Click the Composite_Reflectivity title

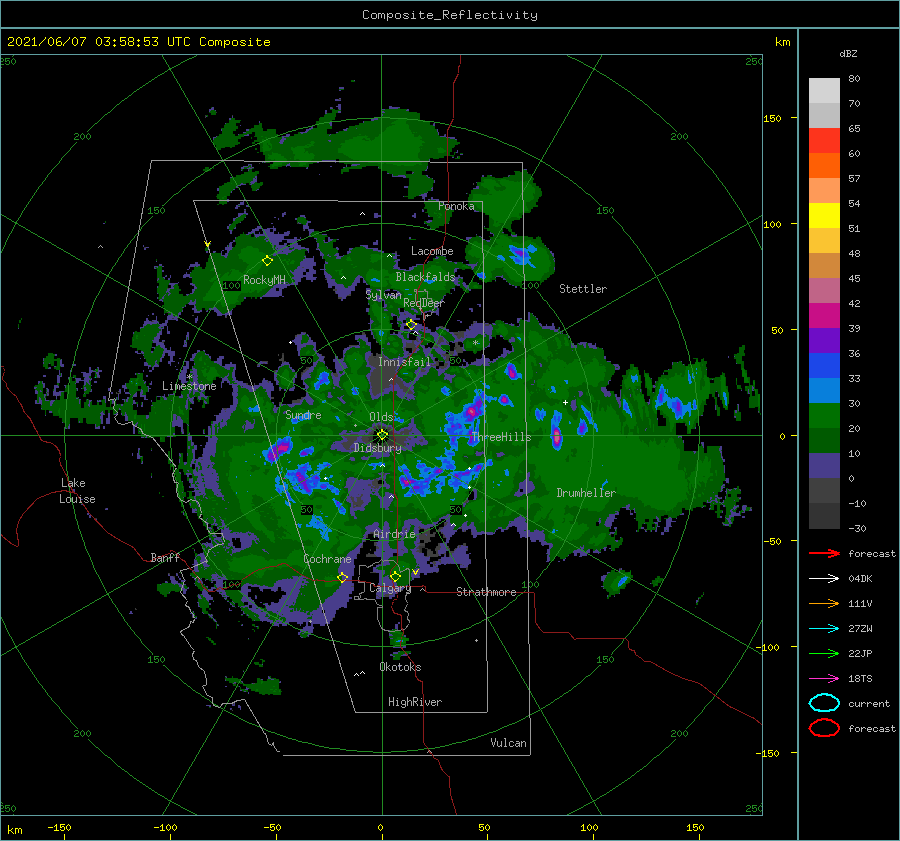pyautogui.click(x=450, y=15)
